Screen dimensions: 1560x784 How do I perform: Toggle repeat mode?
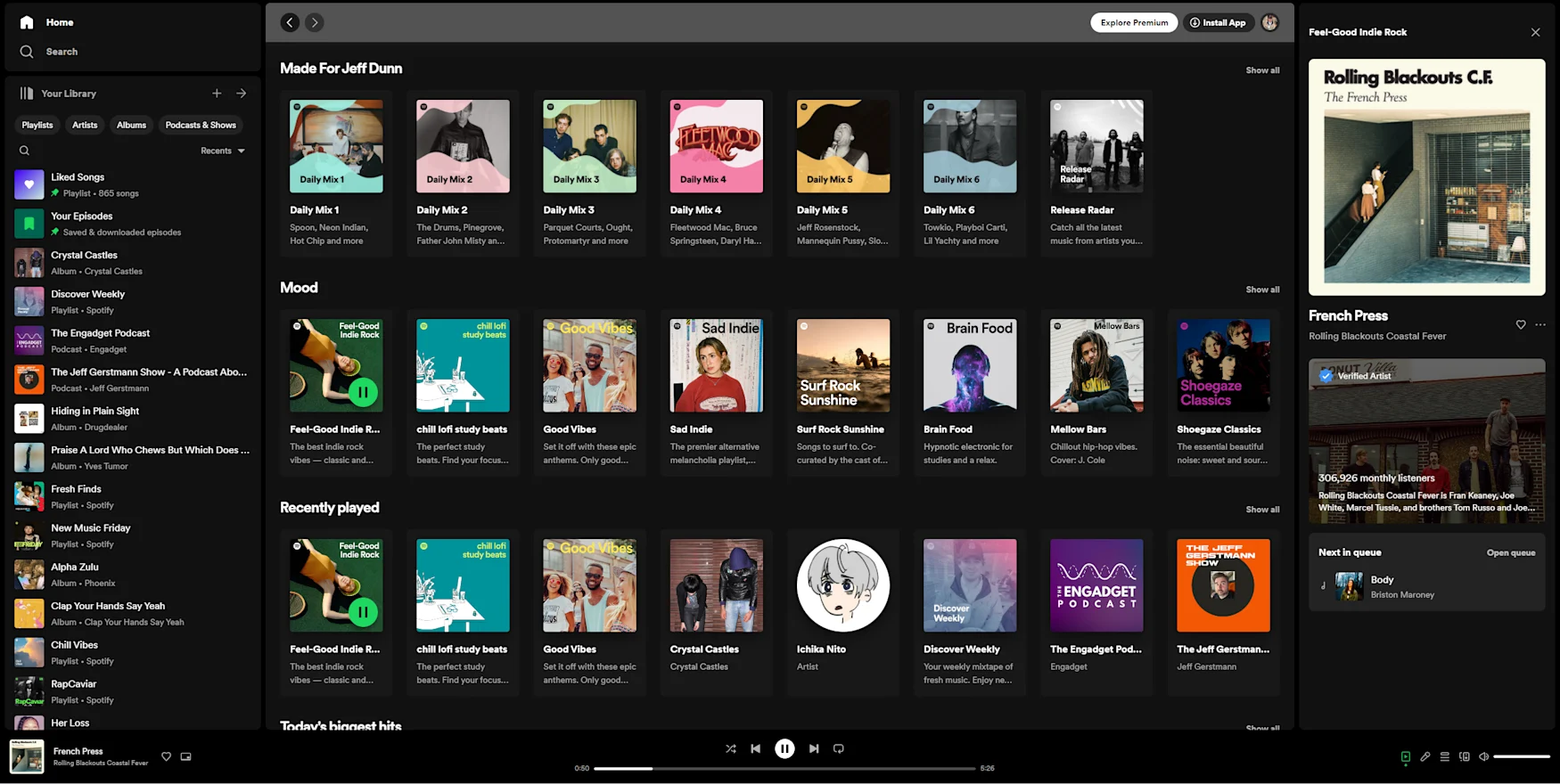(839, 748)
